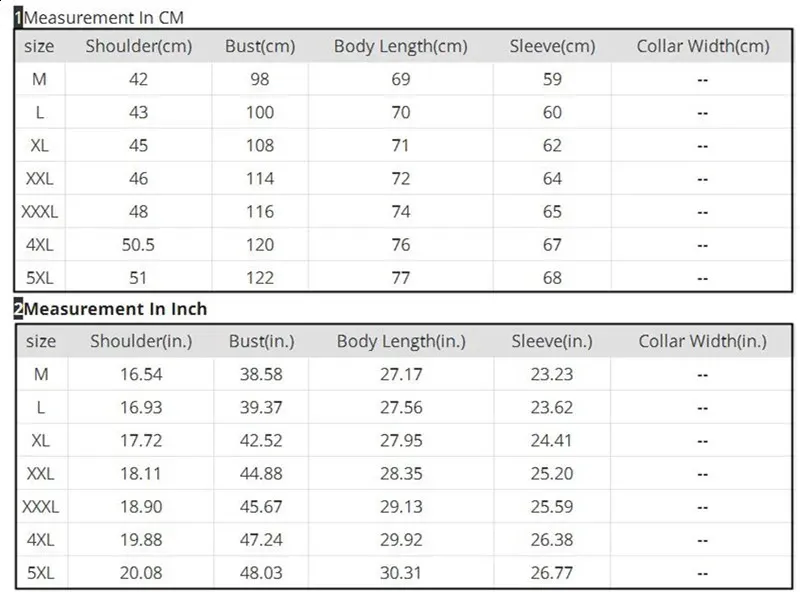Click the 48.03 bust measurement
The width and height of the screenshot is (800, 592).
(260, 573)
